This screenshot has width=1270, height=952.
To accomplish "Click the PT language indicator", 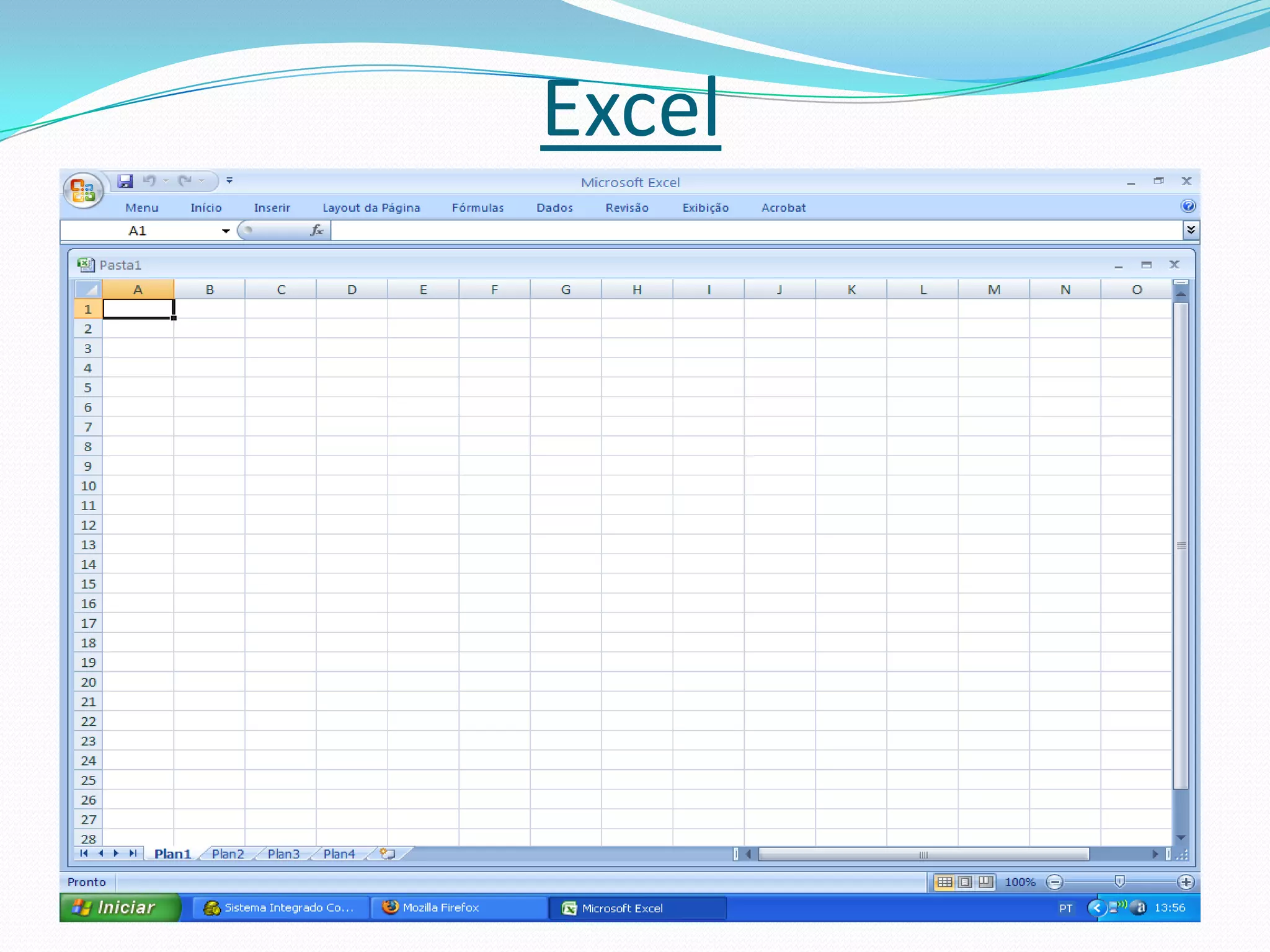I will [1065, 909].
